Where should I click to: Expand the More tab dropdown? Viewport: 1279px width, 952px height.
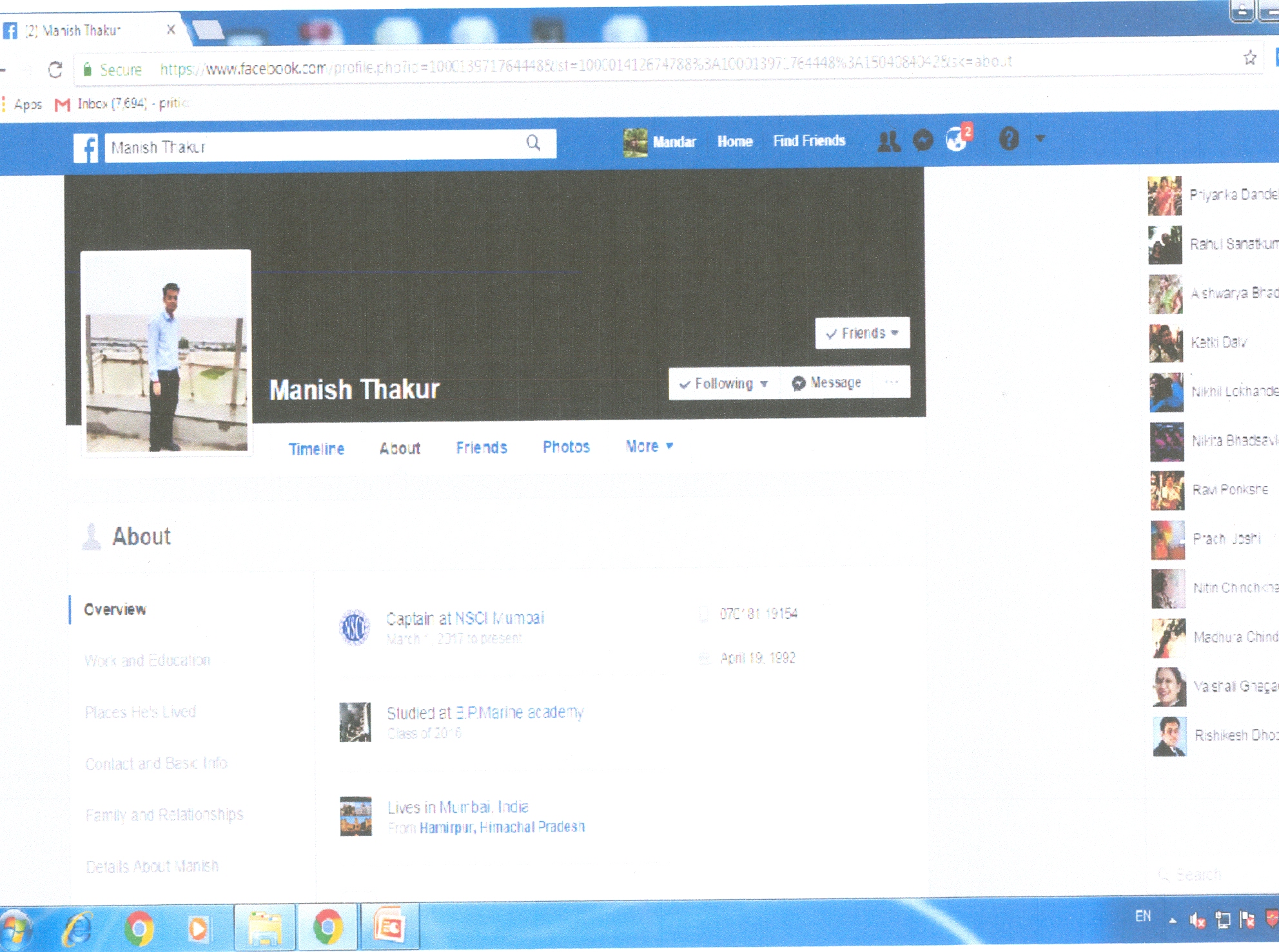[649, 446]
